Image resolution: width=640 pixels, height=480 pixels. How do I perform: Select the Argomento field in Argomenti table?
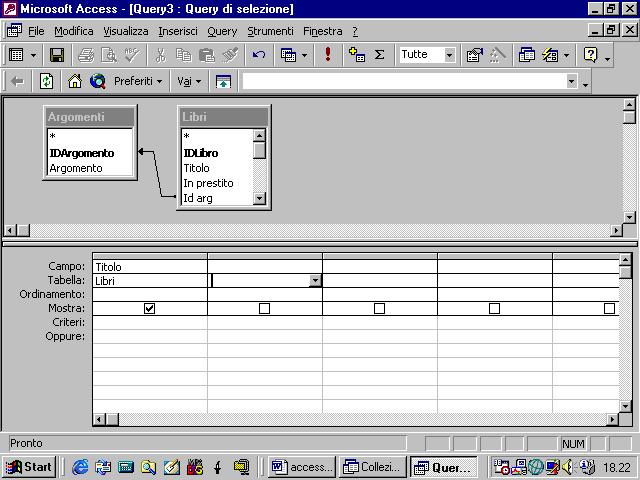pos(76,168)
